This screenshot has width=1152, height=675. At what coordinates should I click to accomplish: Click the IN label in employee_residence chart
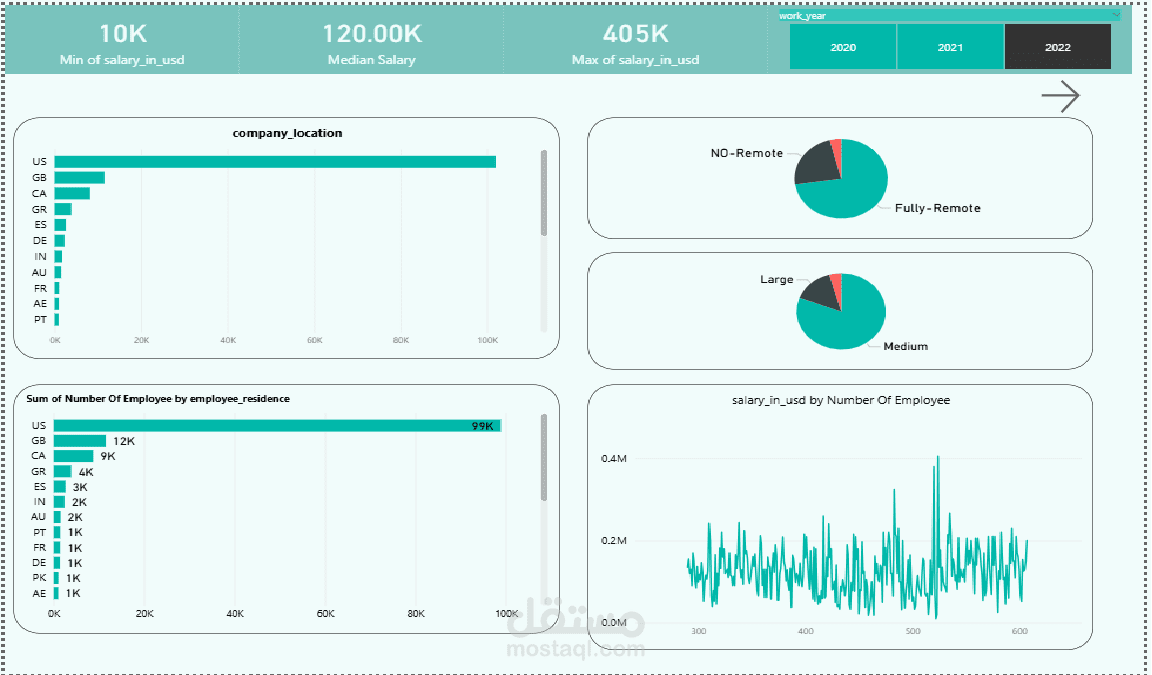40,502
